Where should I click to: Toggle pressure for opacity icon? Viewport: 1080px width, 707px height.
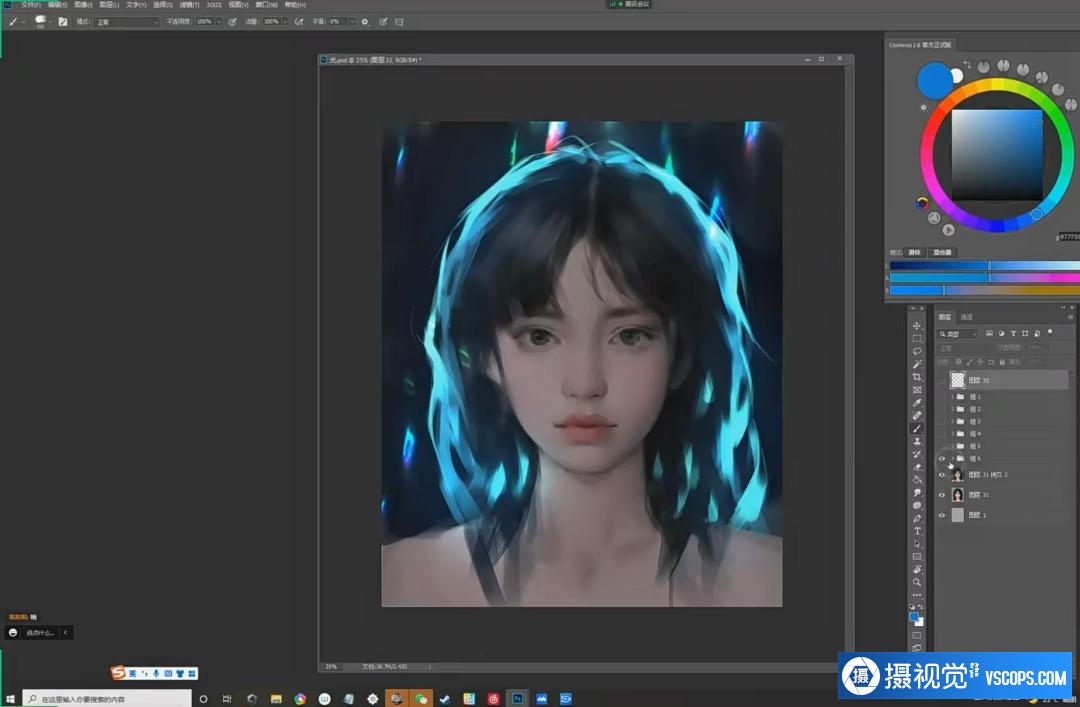[x=233, y=21]
